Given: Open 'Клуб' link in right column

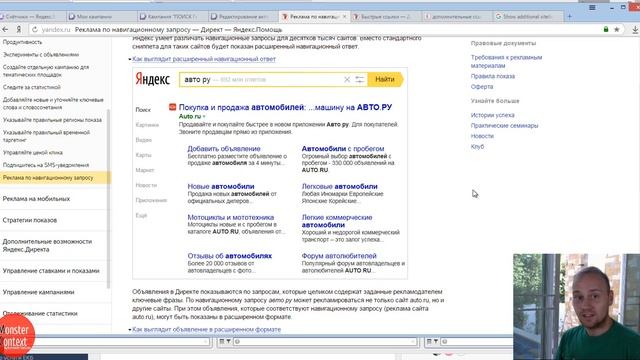Looking at the screenshot, I should [x=477, y=147].
